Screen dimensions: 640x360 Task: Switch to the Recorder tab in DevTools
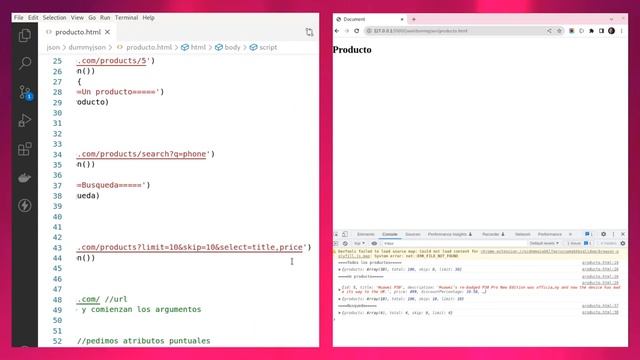tap(493, 234)
